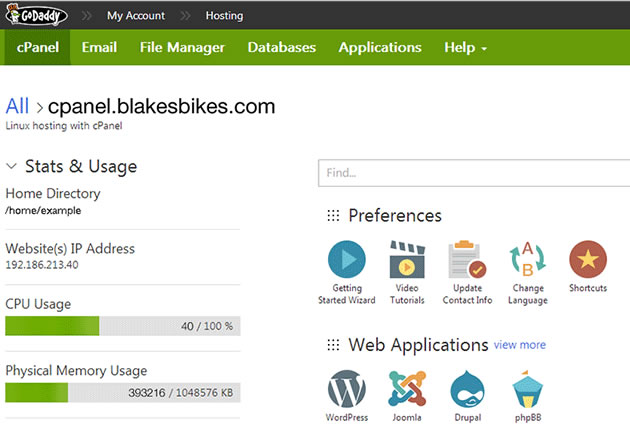
Task: Open the Video Tutorials icon
Action: pos(407,259)
